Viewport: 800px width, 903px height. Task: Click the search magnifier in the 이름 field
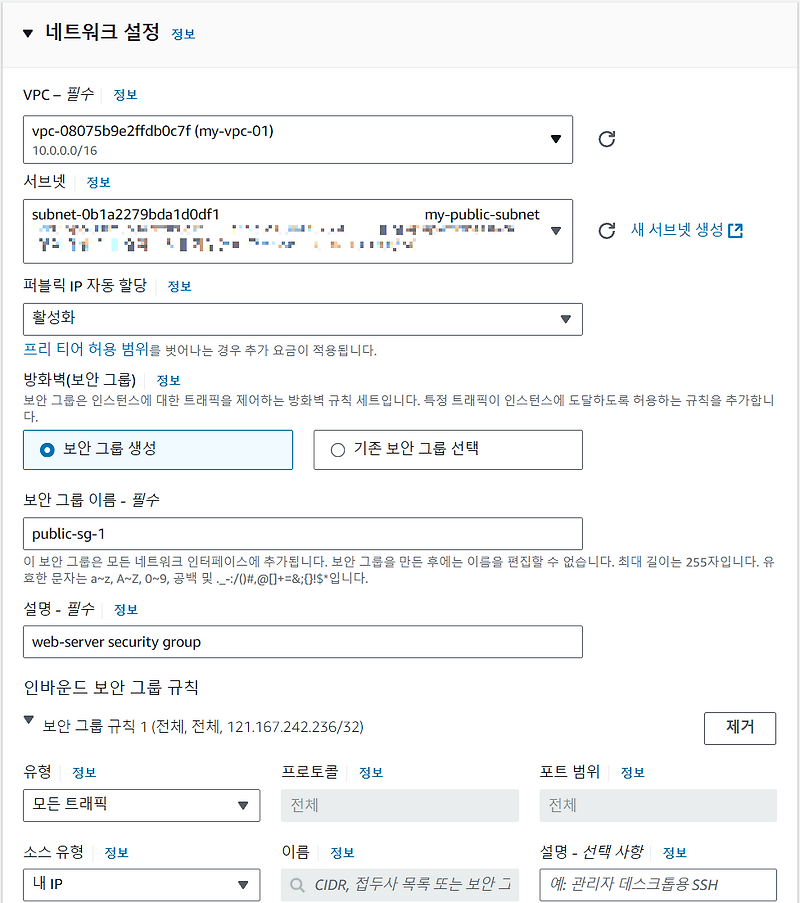click(x=295, y=885)
